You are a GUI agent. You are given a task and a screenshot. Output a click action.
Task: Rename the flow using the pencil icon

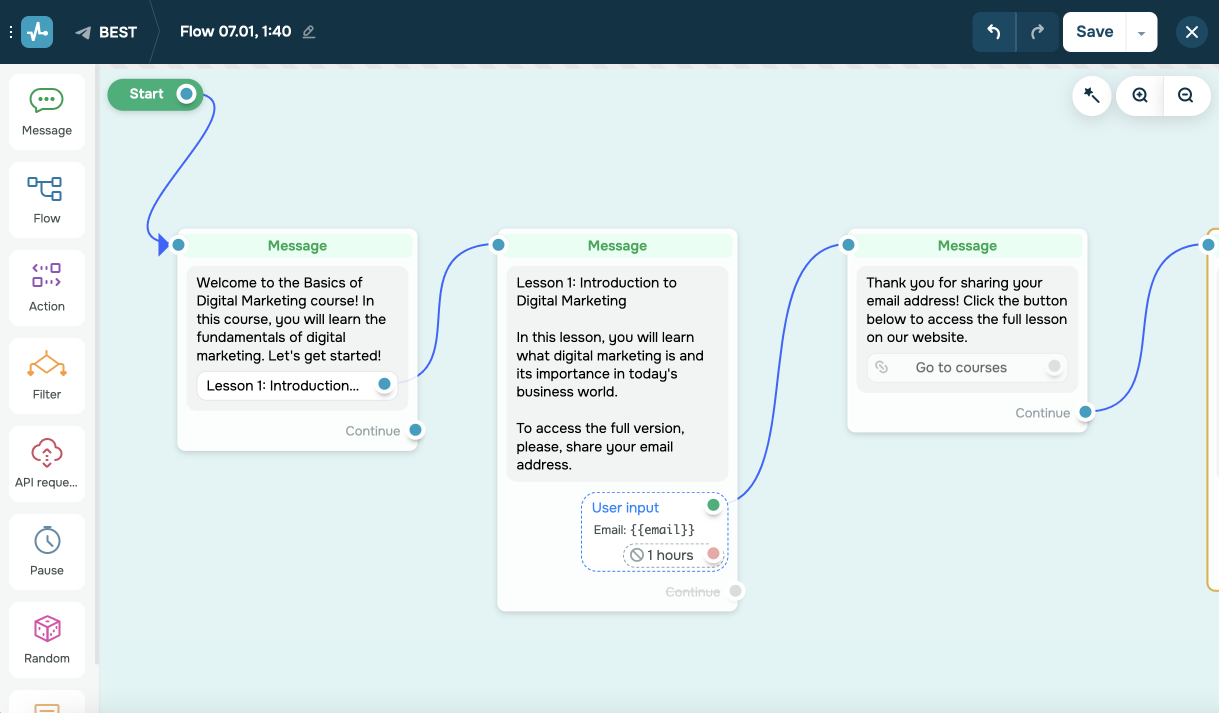point(308,31)
